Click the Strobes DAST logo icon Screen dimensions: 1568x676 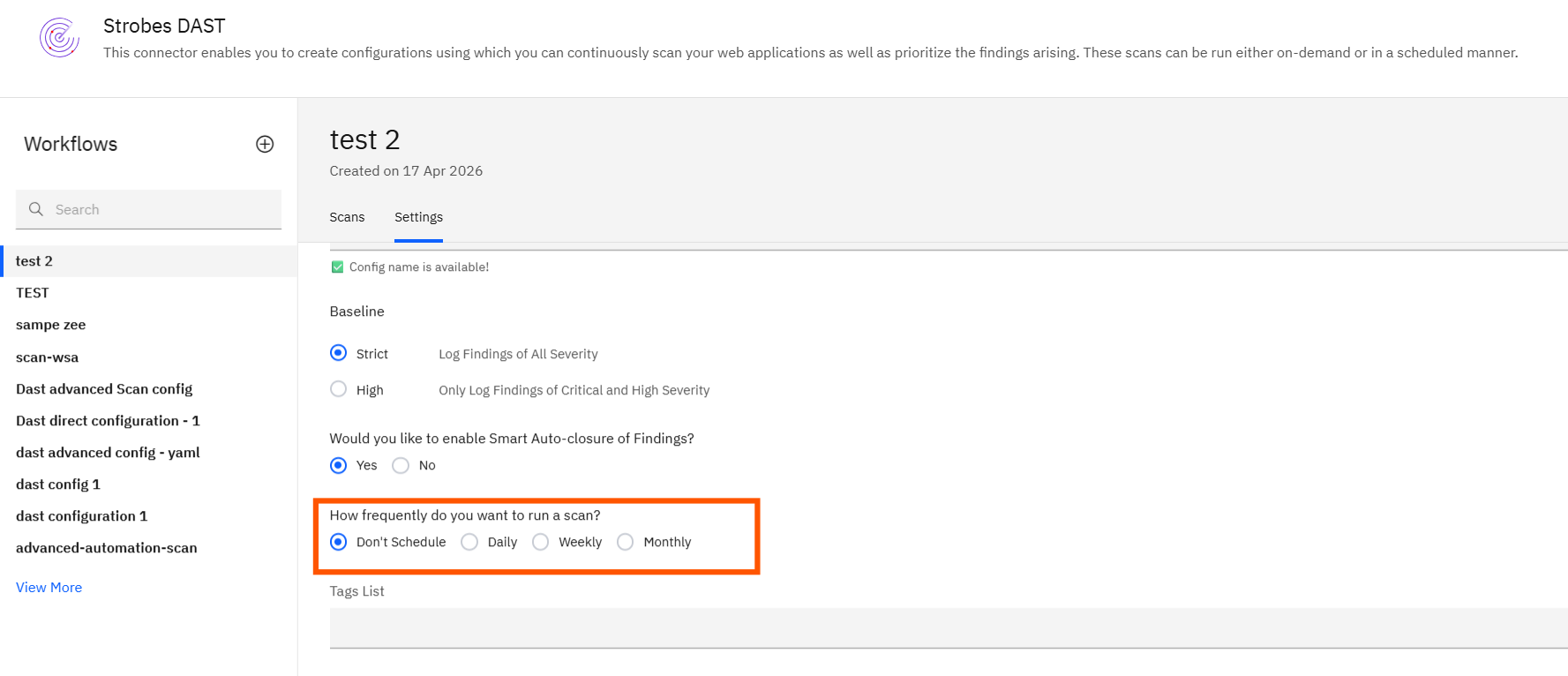pyautogui.click(x=59, y=38)
